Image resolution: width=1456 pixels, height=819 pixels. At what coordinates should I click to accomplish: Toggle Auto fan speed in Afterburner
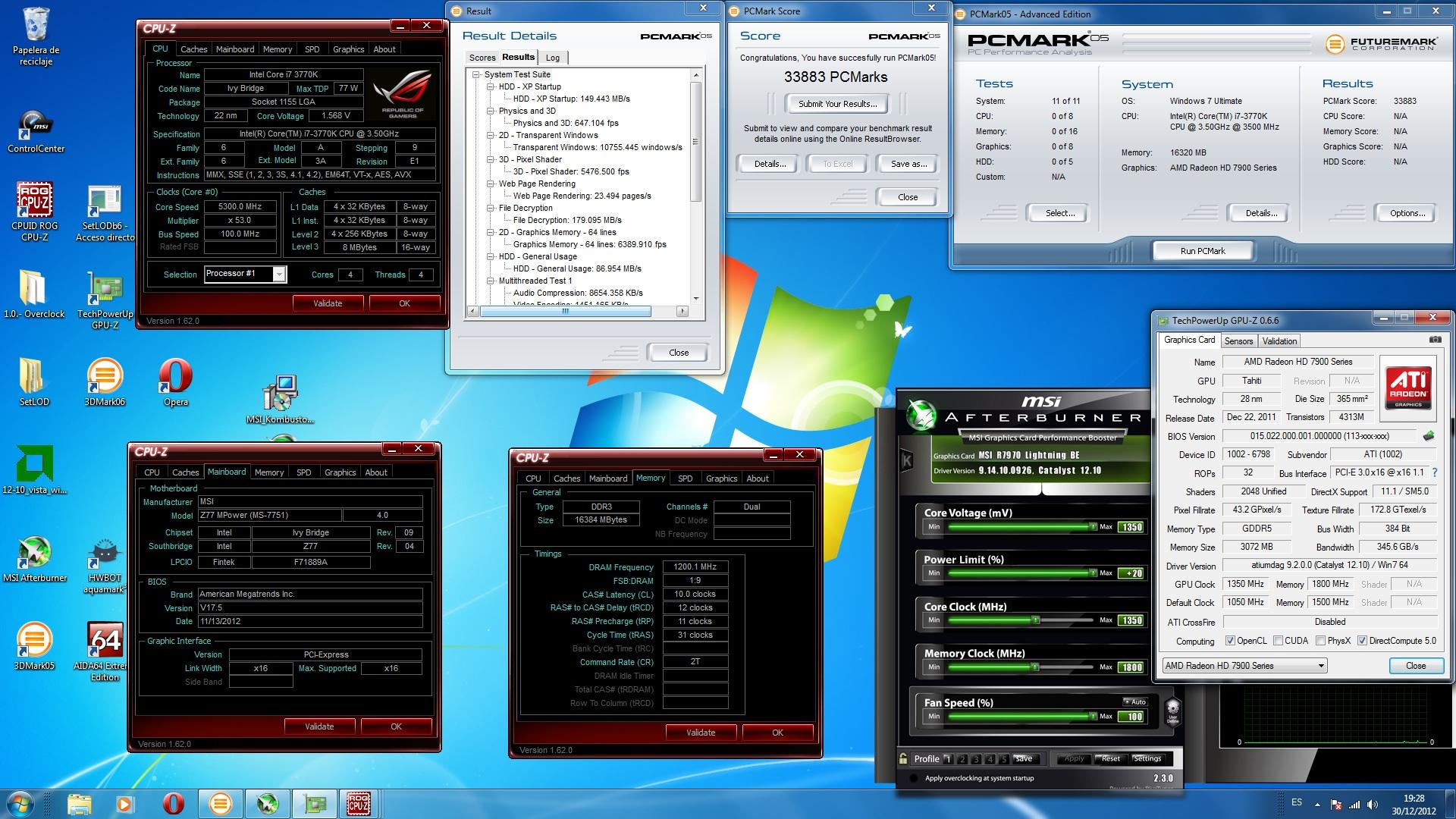1134,701
